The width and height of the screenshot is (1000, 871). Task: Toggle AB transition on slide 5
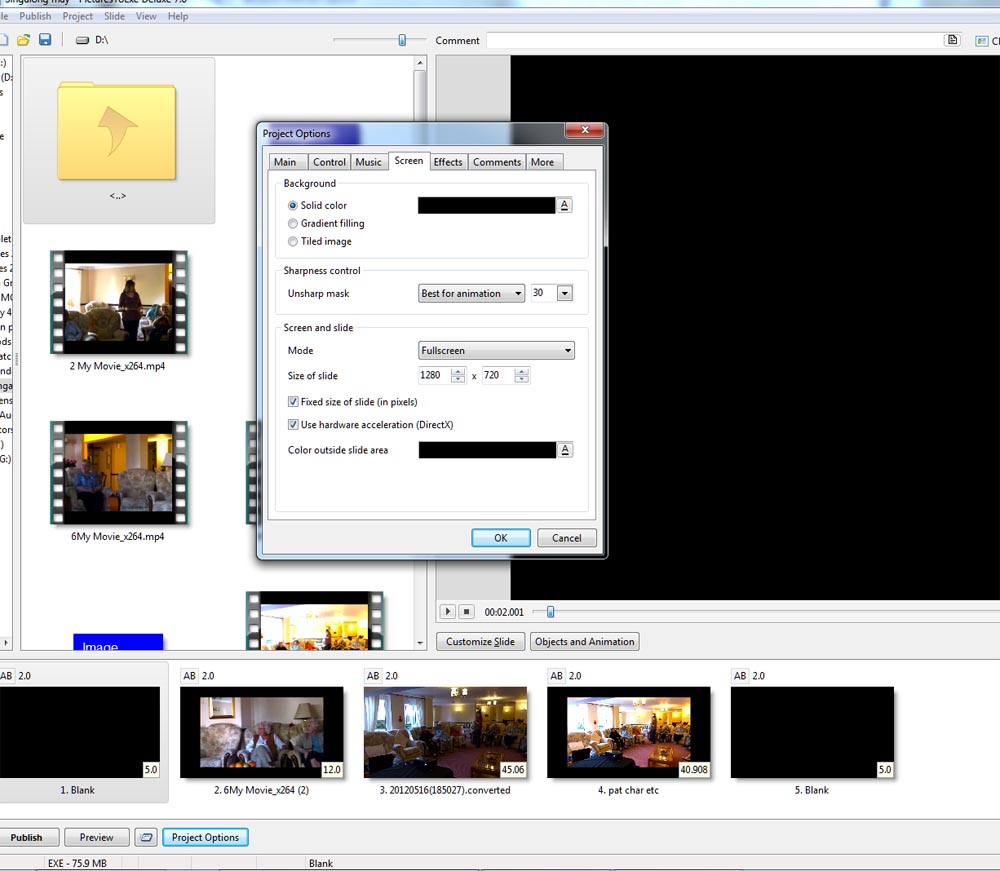(x=740, y=676)
